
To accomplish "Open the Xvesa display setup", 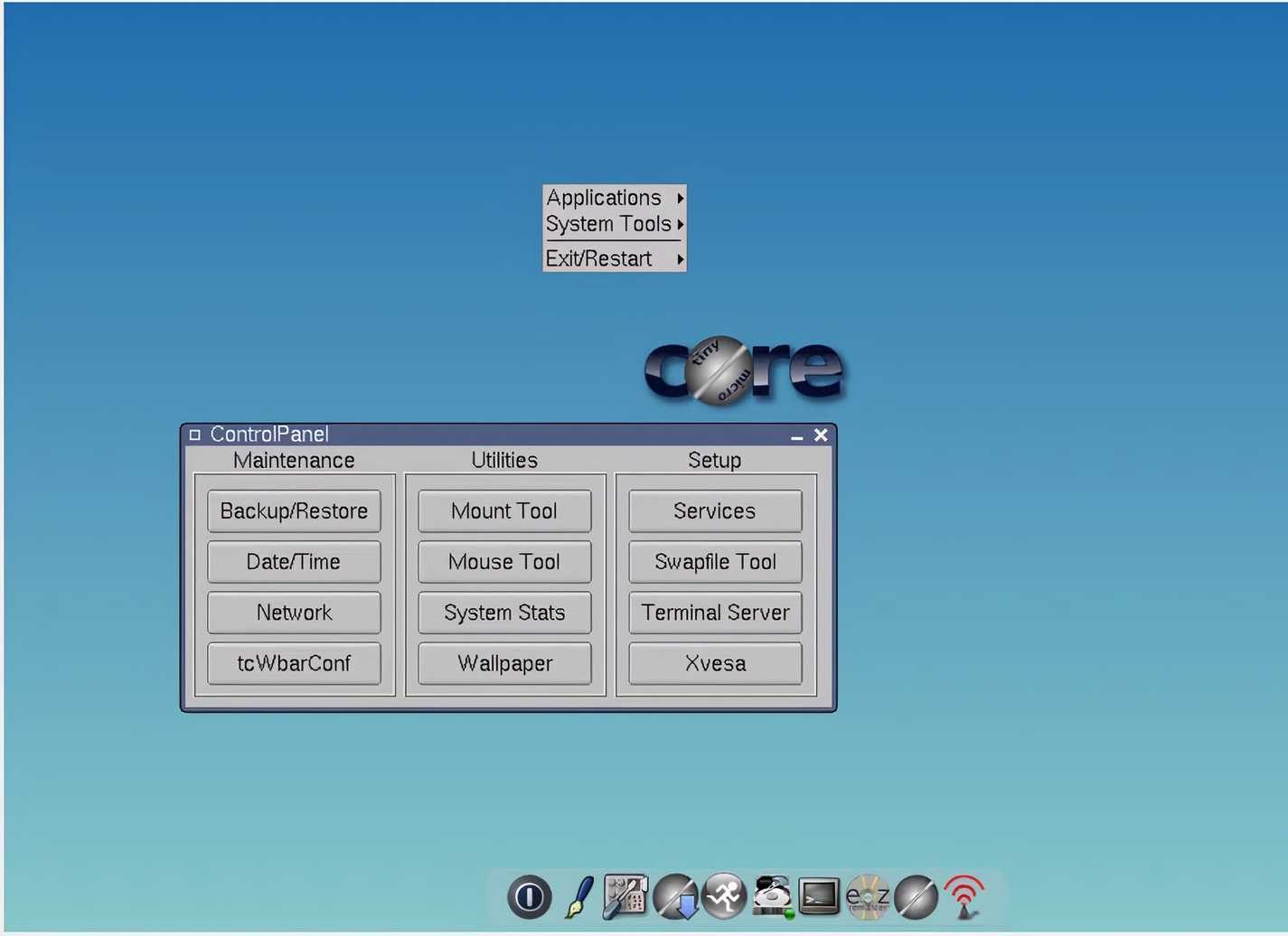I will coord(714,663).
